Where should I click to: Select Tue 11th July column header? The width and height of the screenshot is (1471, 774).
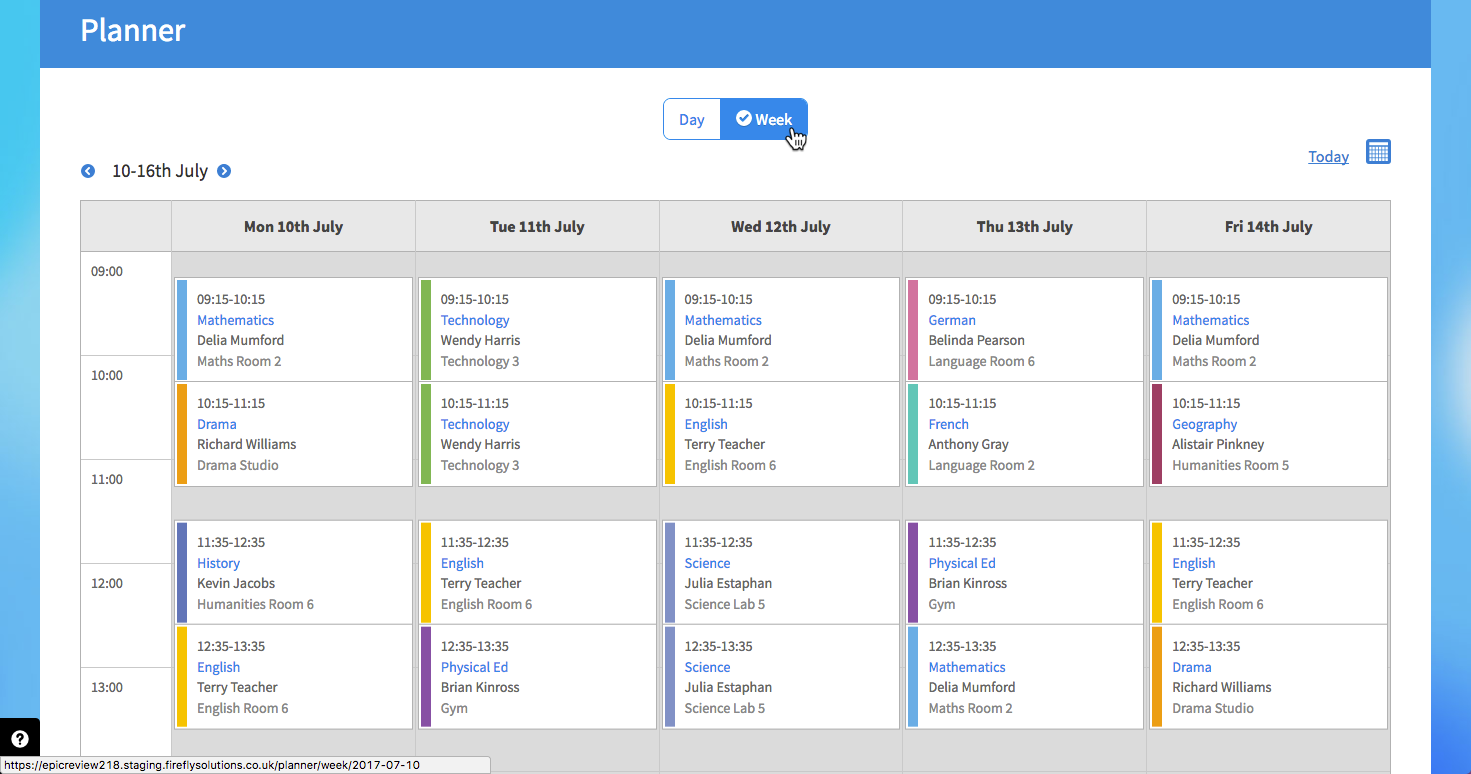click(x=537, y=227)
